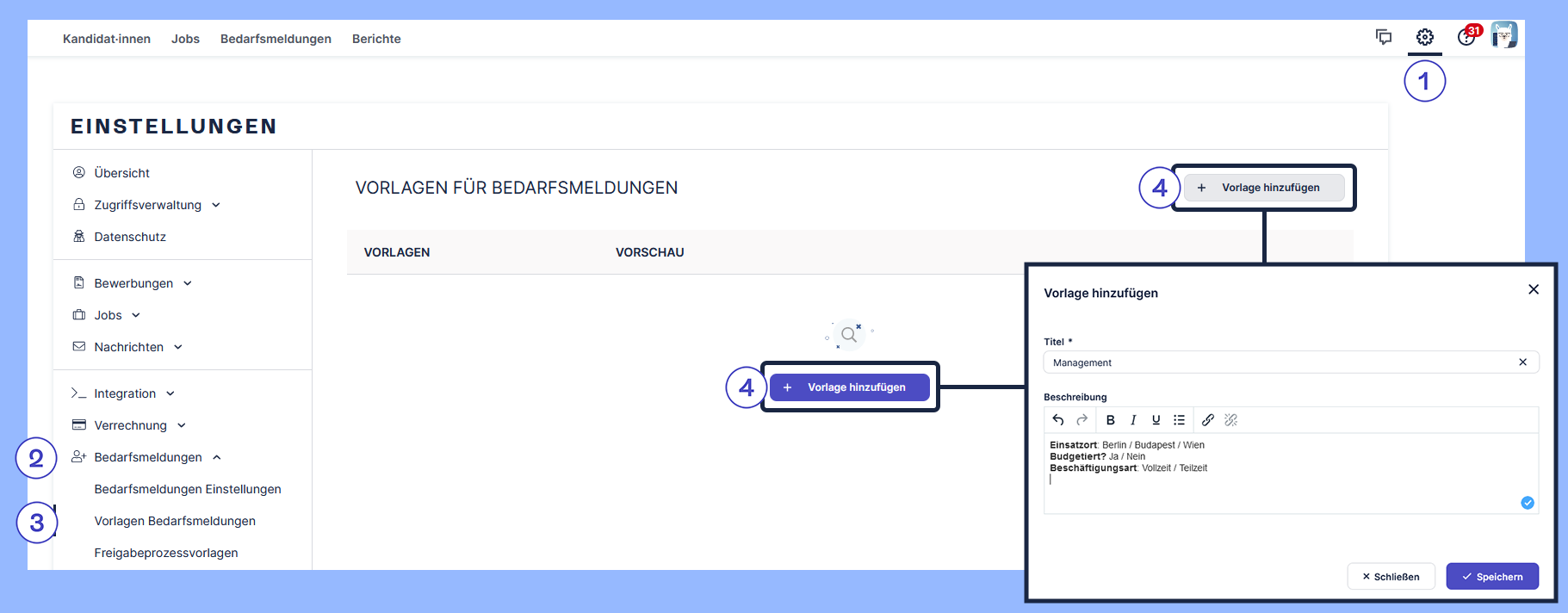Clear the Titel field with X
The image size is (1568, 613).
[1523, 362]
